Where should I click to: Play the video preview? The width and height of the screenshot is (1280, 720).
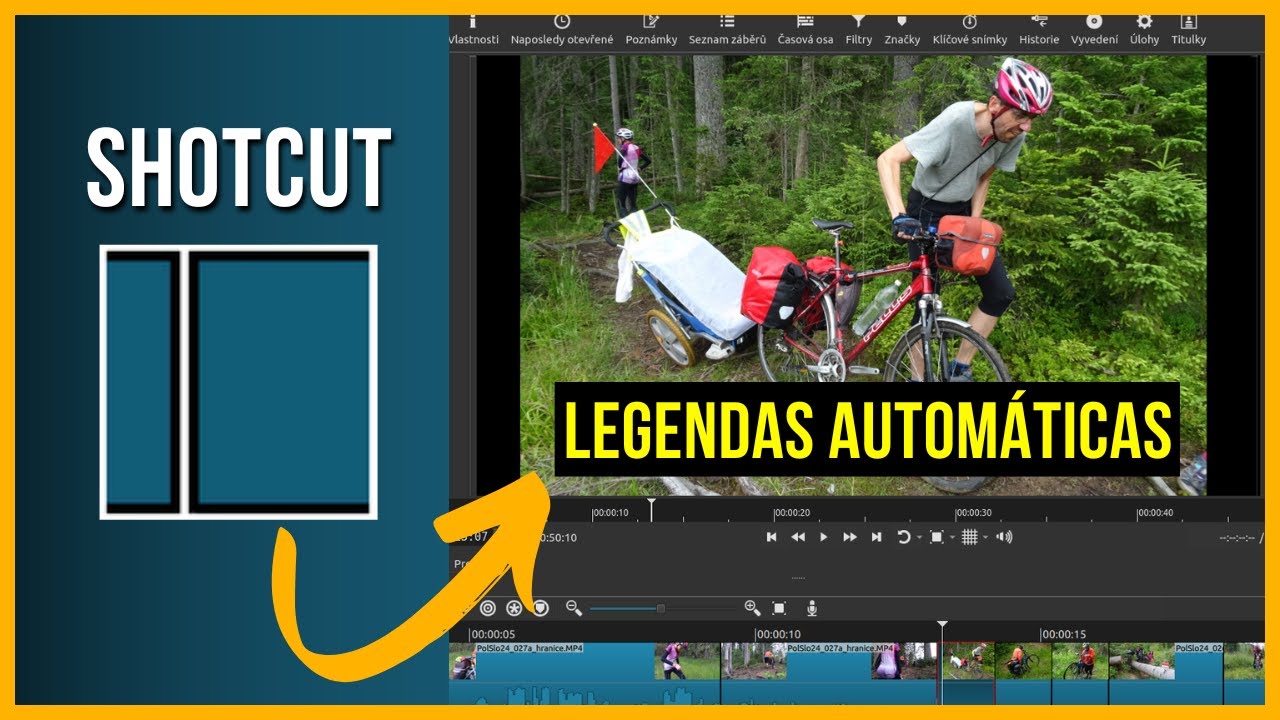pyautogui.click(x=824, y=537)
